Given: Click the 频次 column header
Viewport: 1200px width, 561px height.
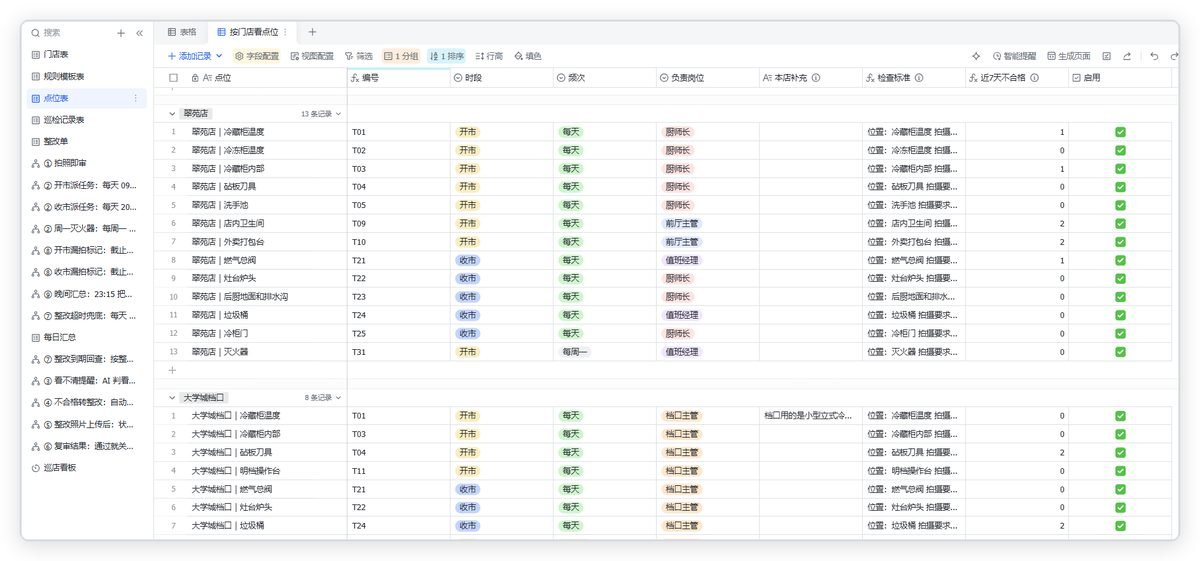Looking at the screenshot, I should click(x=604, y=77).
